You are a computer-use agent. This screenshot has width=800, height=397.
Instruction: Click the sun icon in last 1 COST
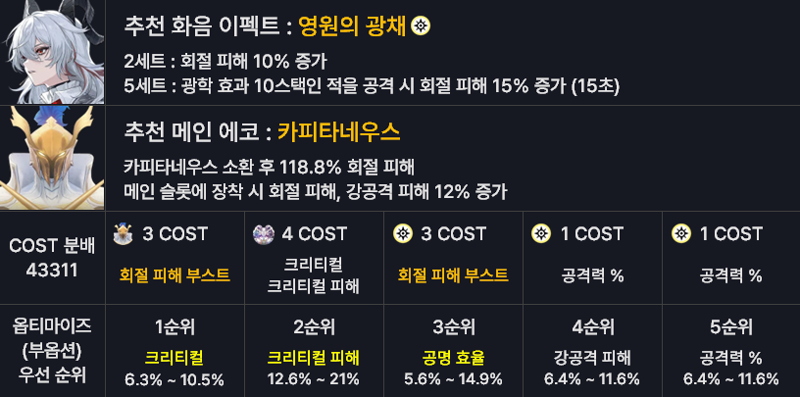(x=681, y=234)
